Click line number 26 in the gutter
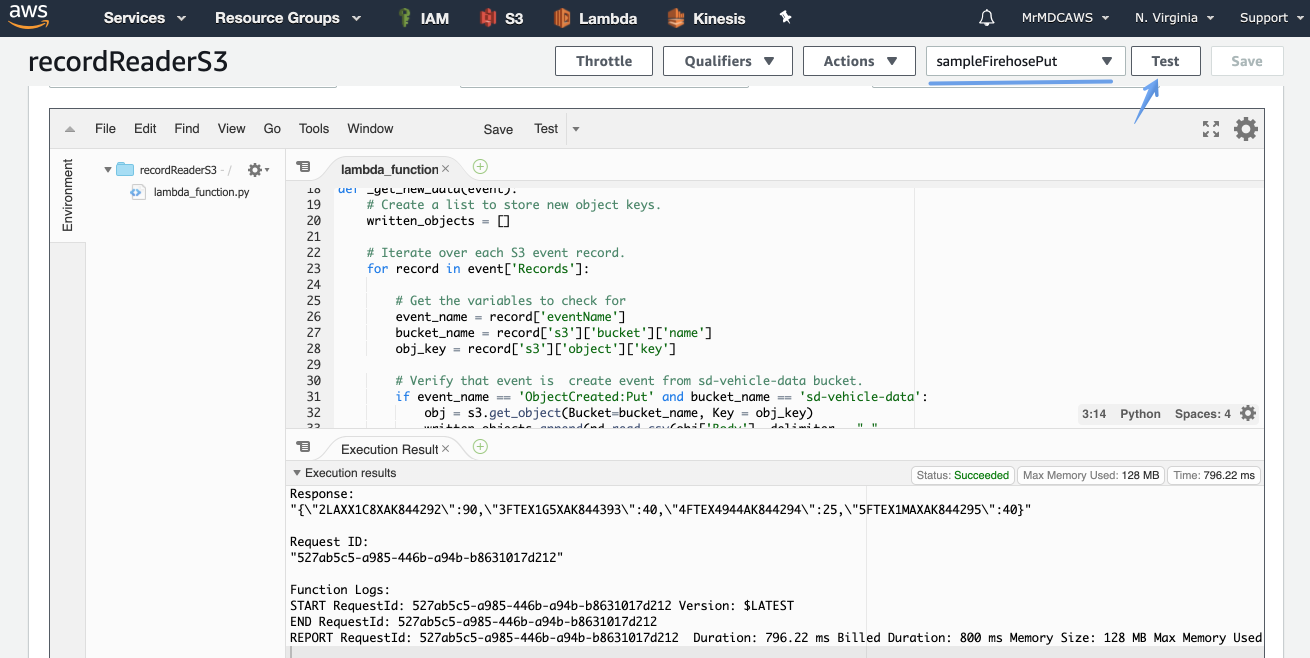This screenshot has width=1310, height=658. [313, 317]
